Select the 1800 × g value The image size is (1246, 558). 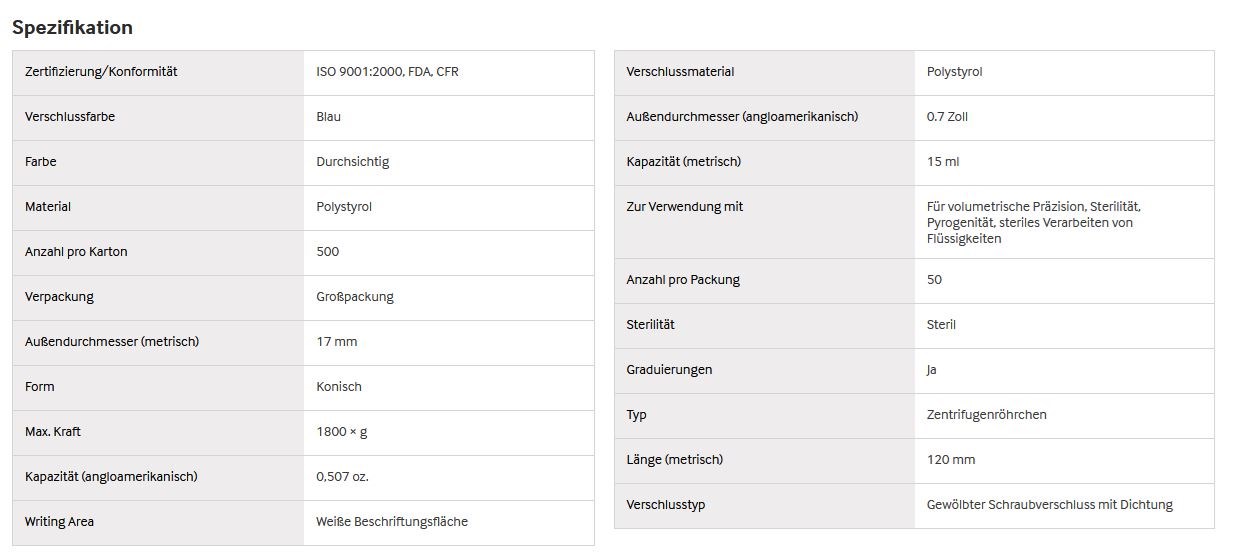(342, 432)
